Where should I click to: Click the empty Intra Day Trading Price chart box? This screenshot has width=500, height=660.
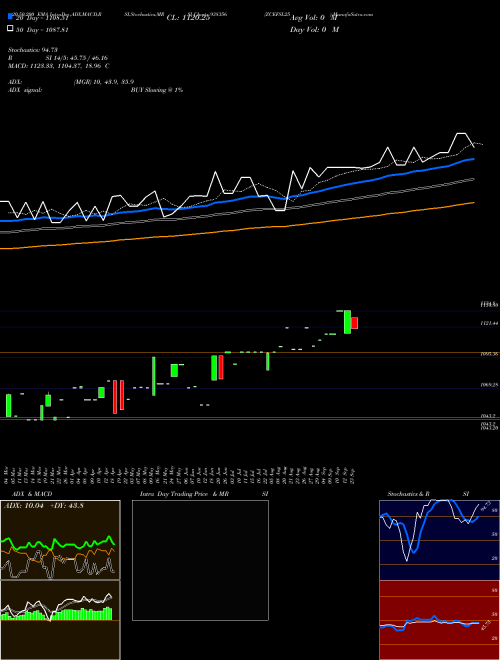click(x=200, y=560)
